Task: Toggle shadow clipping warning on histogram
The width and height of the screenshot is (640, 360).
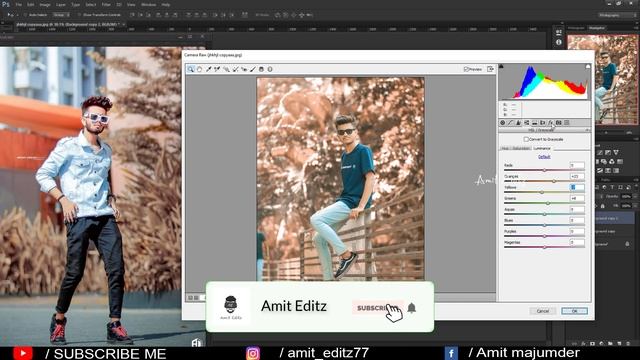Action: (x=501, y=66)
